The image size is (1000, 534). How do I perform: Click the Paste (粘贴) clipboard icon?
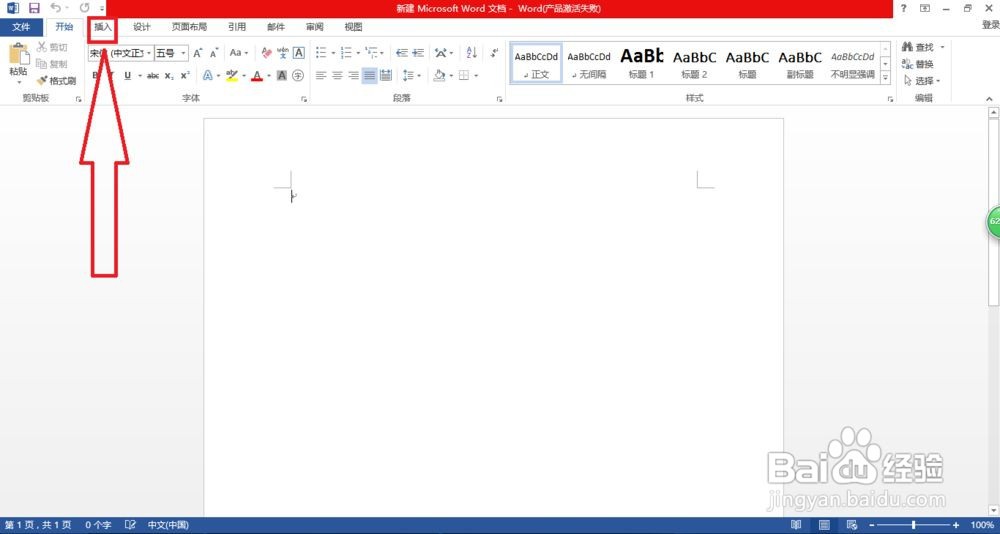tap(18, 54)
